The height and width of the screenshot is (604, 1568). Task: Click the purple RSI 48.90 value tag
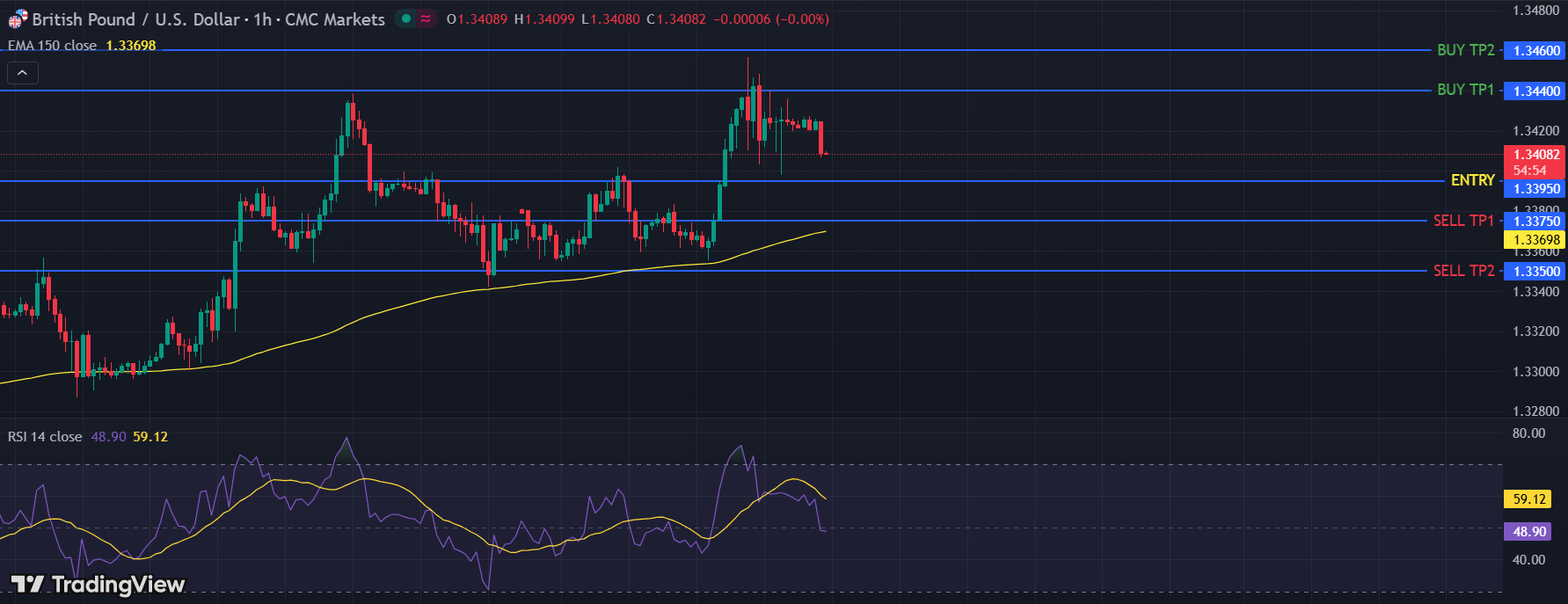coord(1529,532)
